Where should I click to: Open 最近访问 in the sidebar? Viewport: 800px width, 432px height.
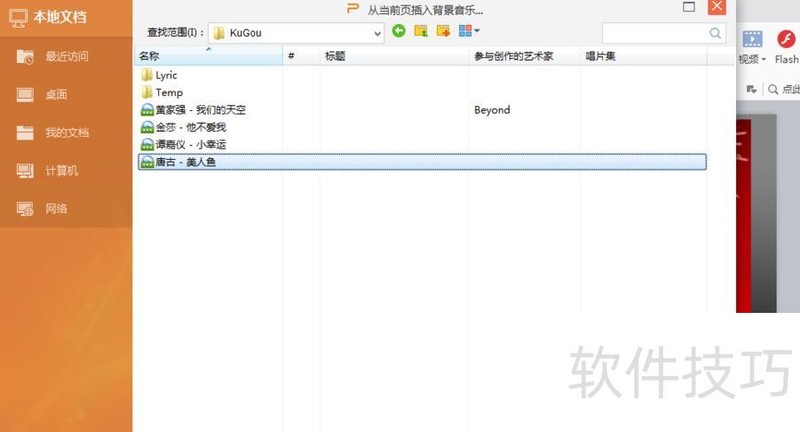tap(66, 56)
